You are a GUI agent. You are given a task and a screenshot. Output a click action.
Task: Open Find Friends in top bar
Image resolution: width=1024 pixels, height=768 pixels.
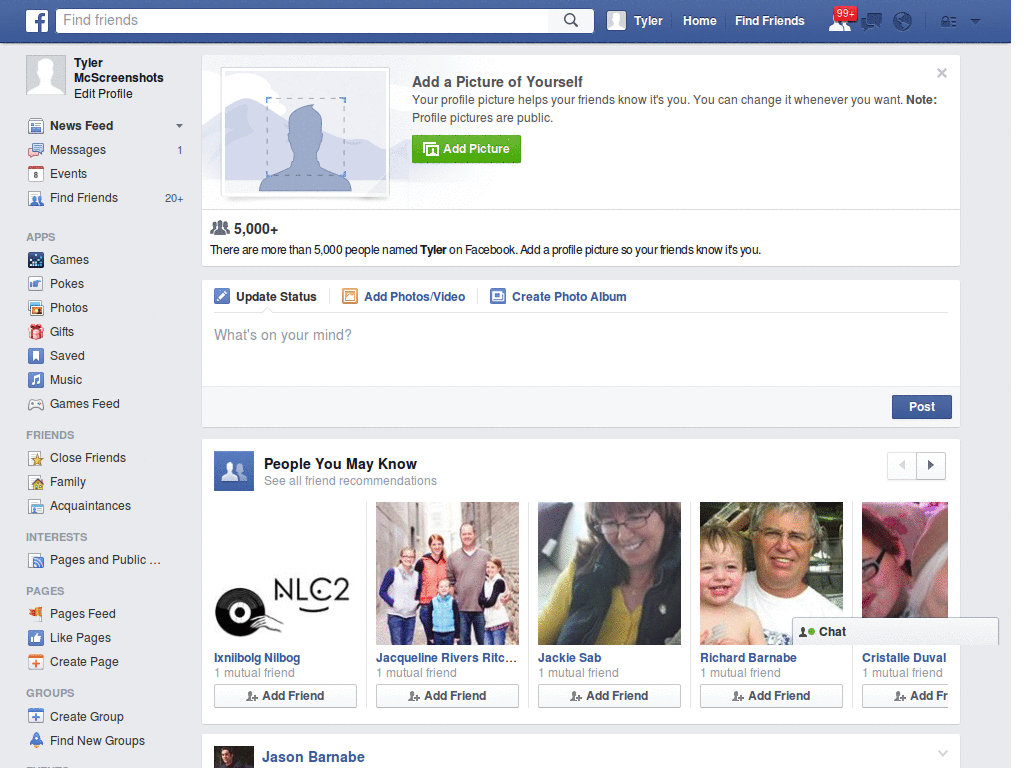769,21
